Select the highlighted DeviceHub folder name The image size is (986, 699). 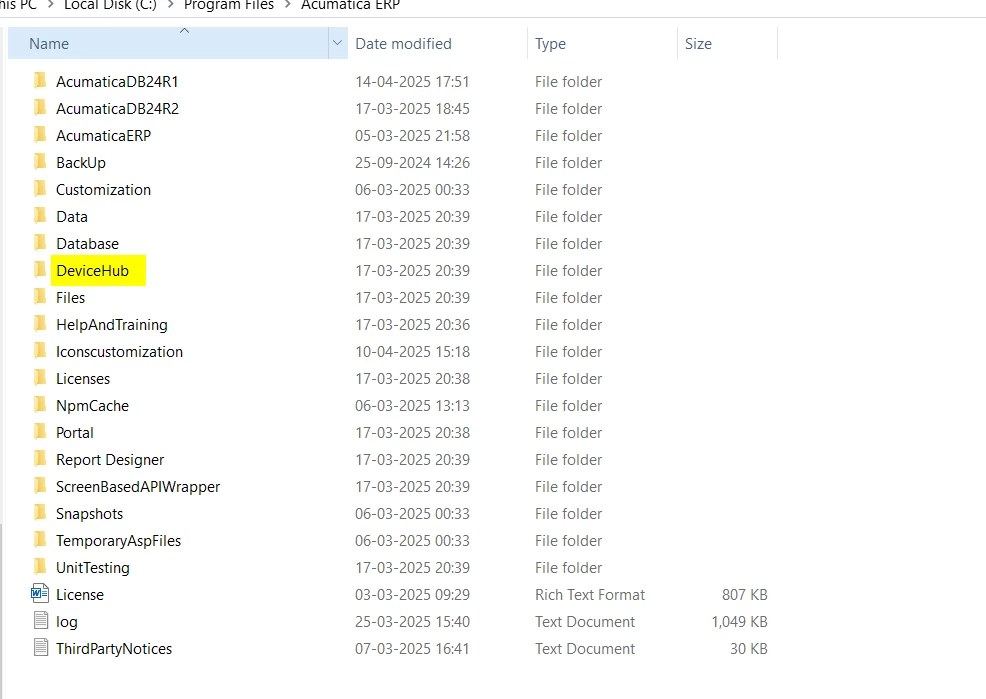92,271
